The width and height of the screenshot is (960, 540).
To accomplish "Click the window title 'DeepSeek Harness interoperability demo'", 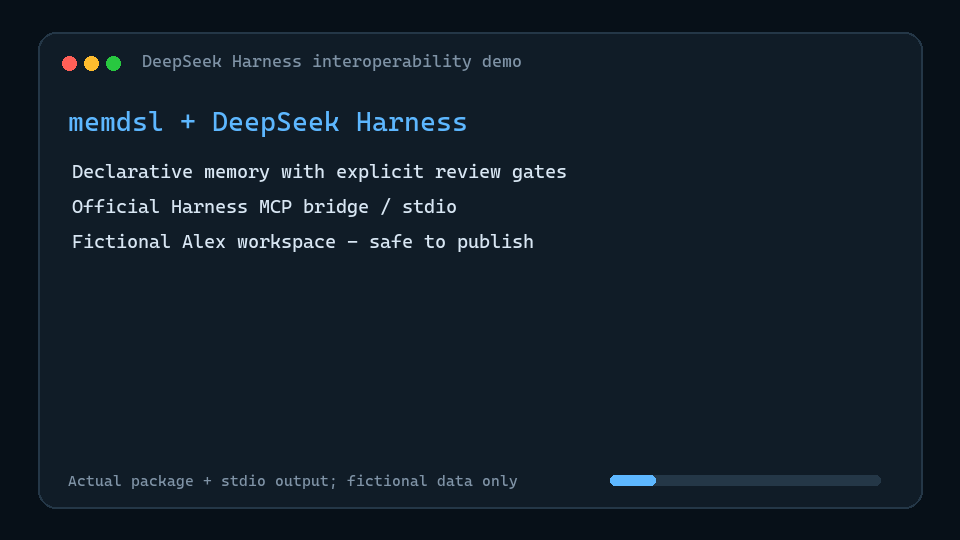I will [331, 62].
